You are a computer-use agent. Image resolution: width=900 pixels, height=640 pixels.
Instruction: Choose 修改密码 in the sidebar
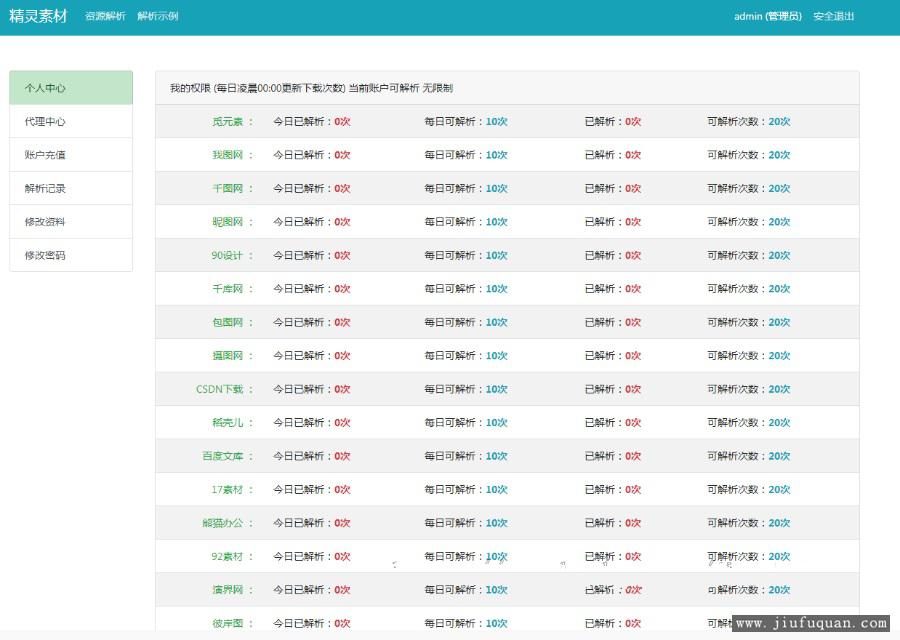coord(71,255)
